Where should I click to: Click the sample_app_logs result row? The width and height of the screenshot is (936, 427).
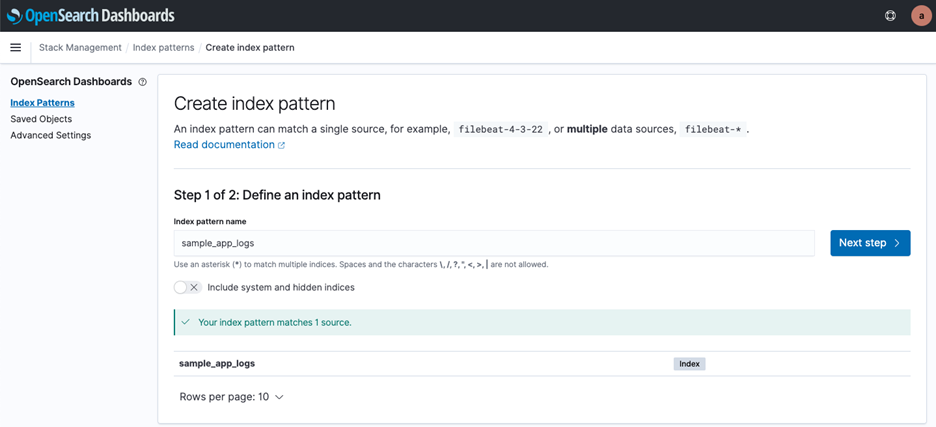[x=217, y=364]
